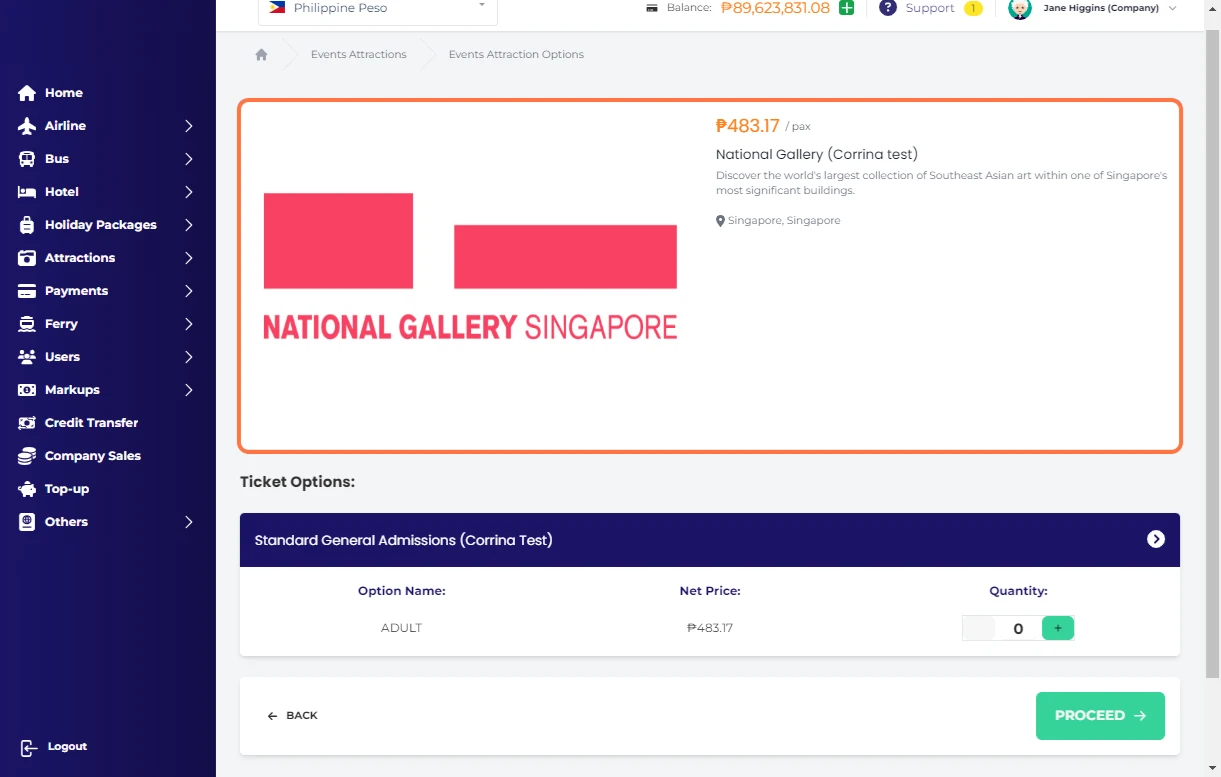
Task: Click the Logout icon in sidebar
Action: pyautogui.click(x=29, y=748)
